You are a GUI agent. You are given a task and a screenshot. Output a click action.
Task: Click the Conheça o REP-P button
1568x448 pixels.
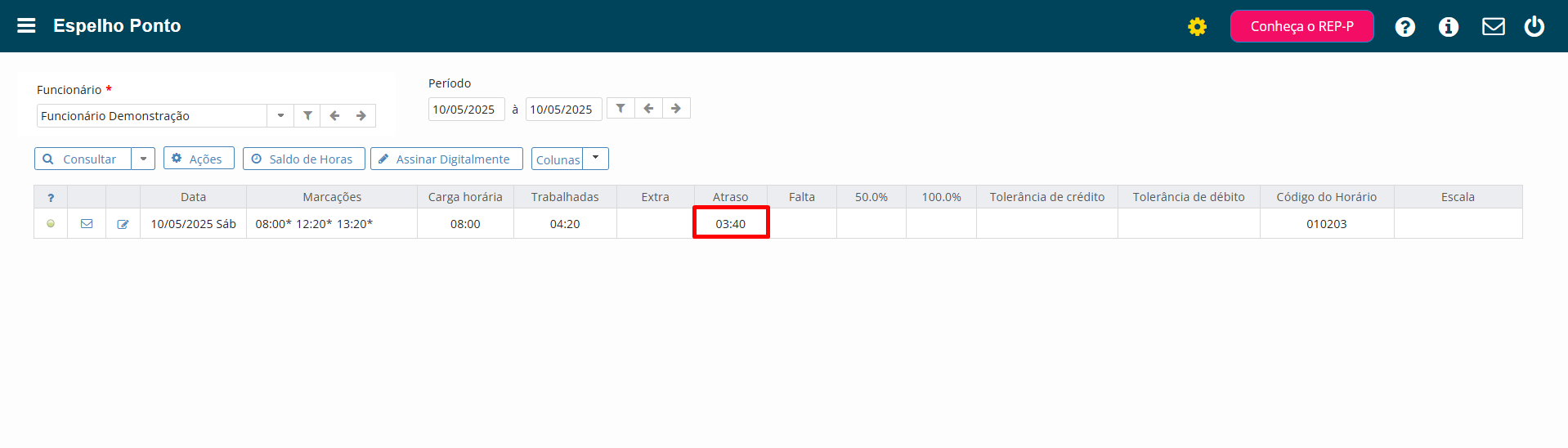click(x=1301, y=26)
